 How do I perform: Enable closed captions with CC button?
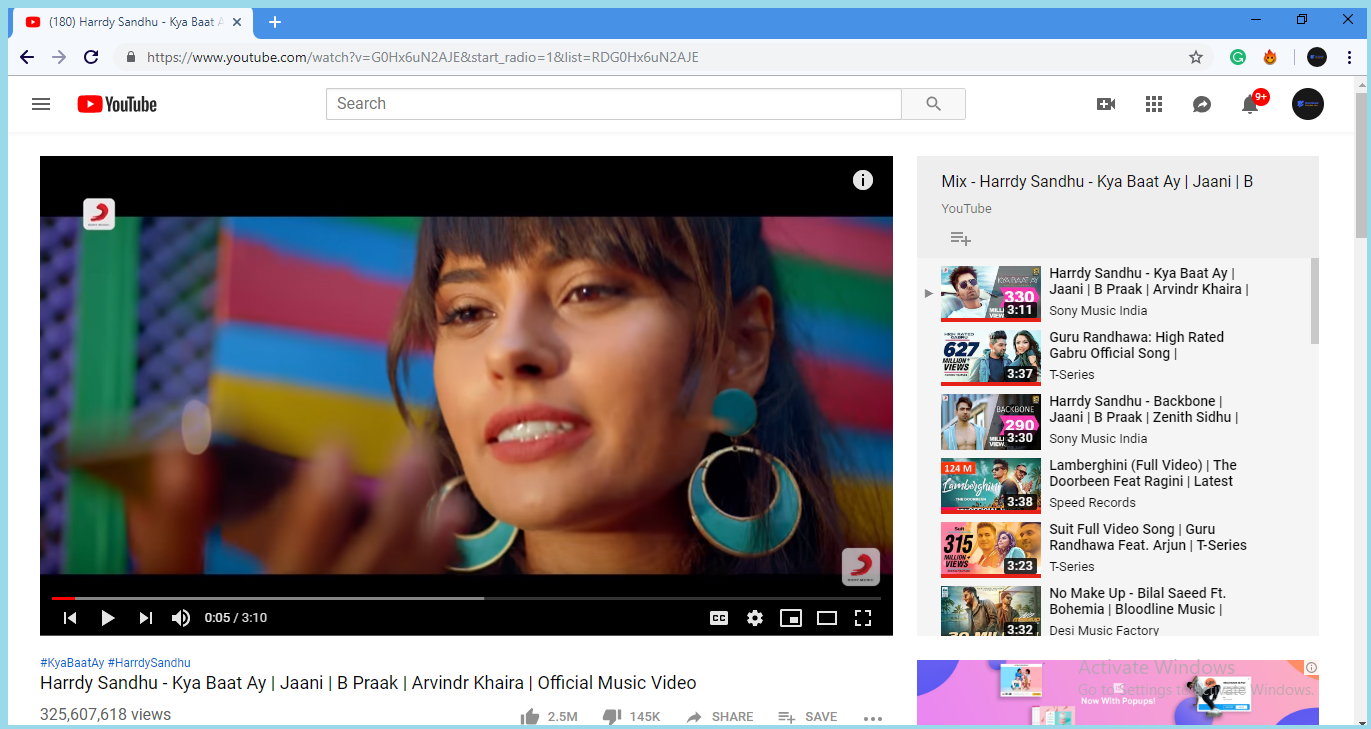(718, 618)
